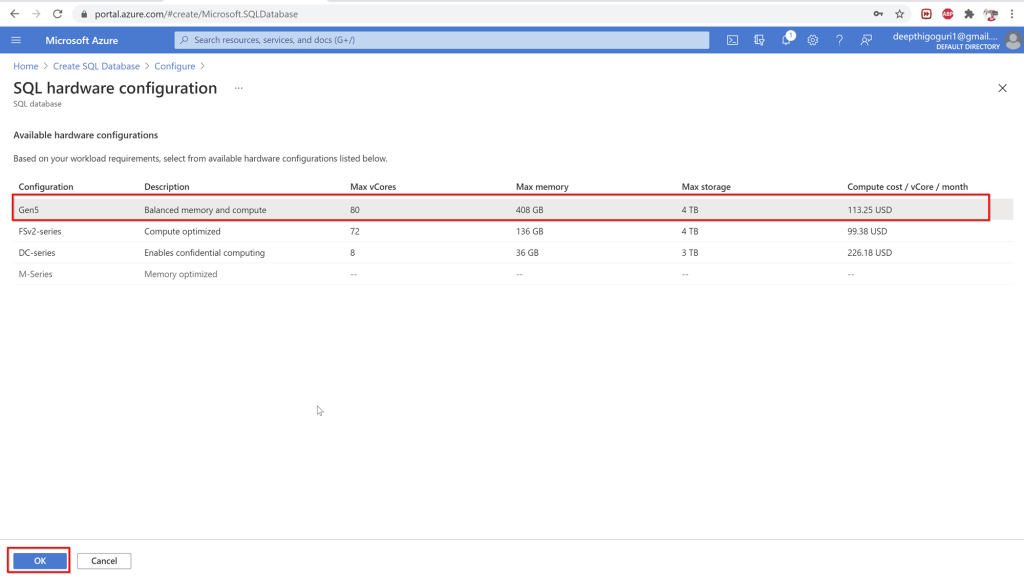Close the SQL hardware configuration pane
This screenshot has width=1024, height=576.
(1003, 89)
